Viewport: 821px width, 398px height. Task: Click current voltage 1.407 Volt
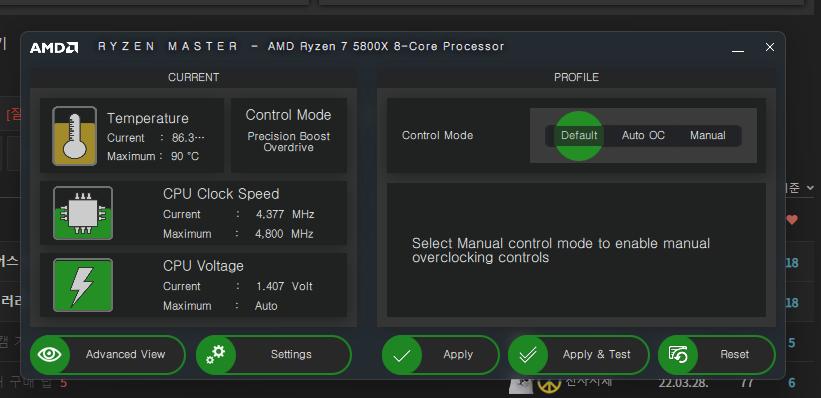click(x=284, y=286)
